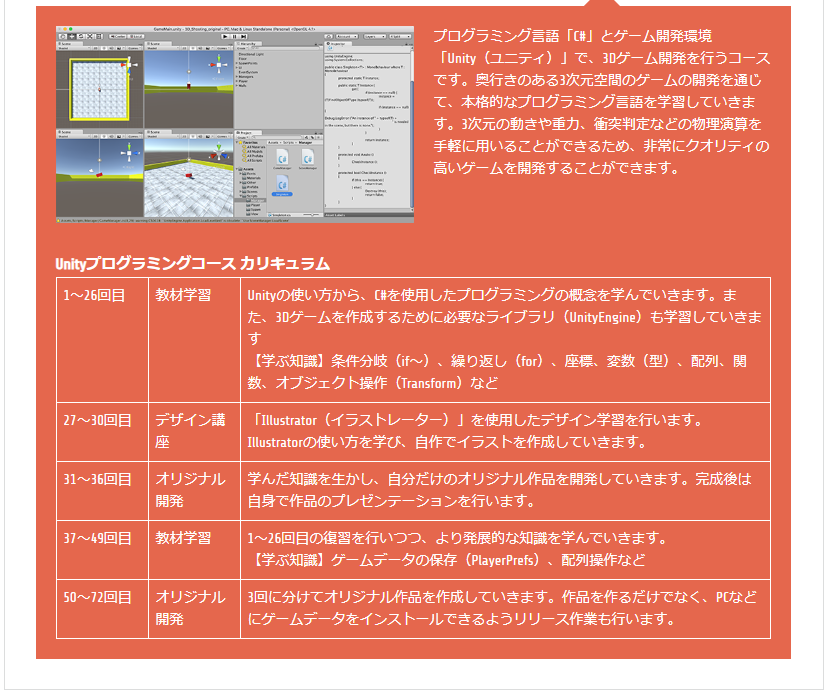Toggle the Center pivot button in Unity
The height and width of the screenshot is (690, 824).
point(117,36)
